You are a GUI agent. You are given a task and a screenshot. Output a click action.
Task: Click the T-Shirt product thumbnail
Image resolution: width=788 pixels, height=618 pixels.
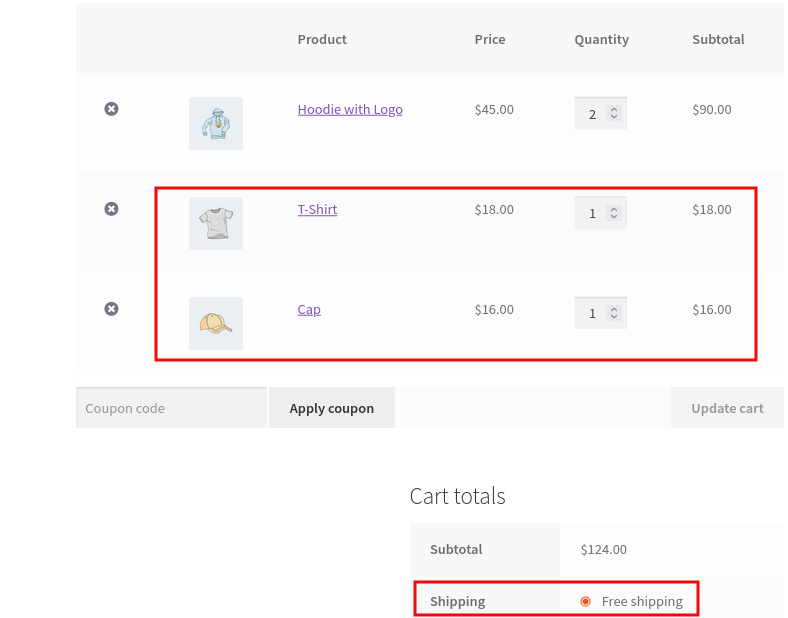point(216,223)
